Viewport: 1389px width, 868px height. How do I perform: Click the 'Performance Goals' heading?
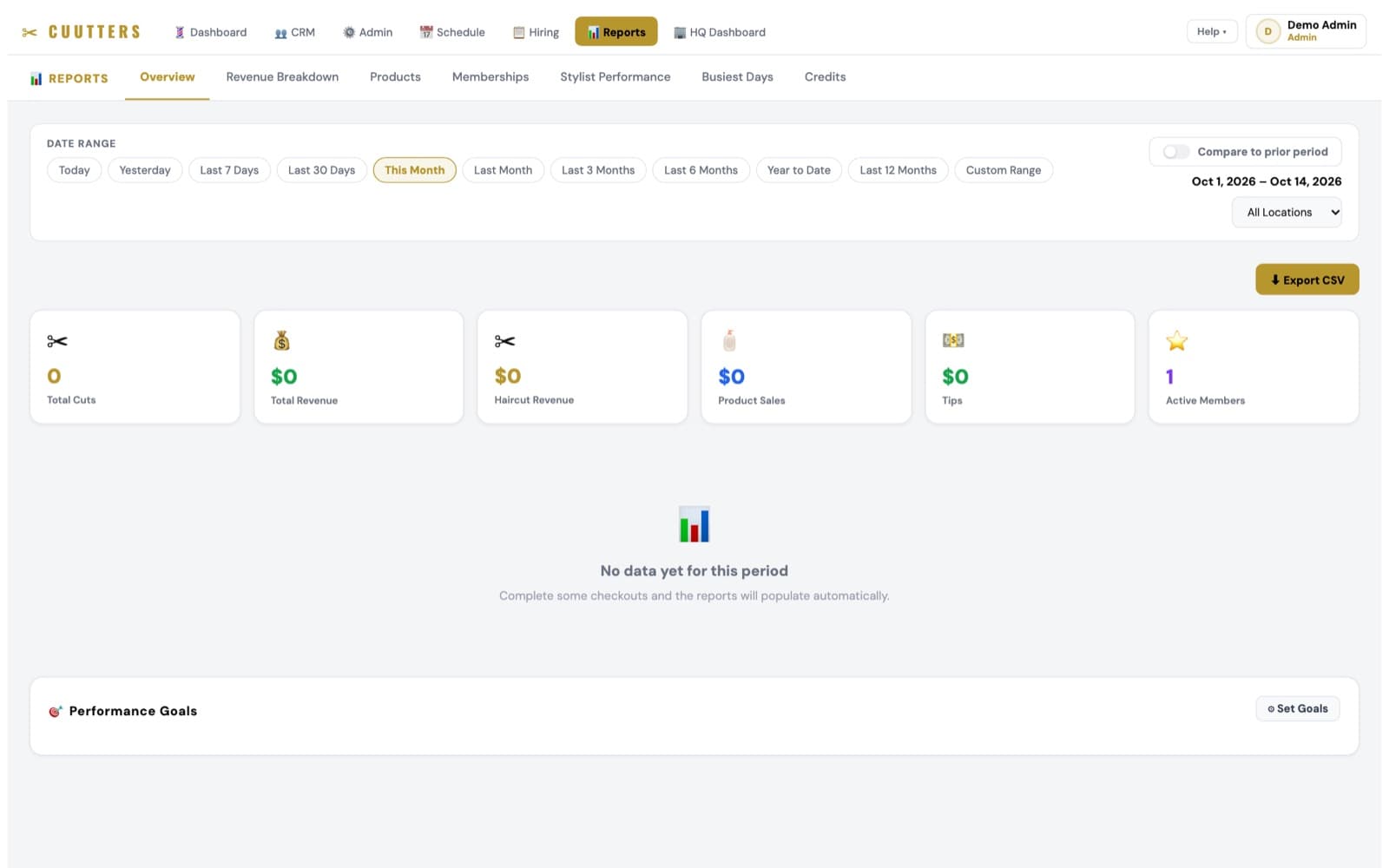[x=133, y=711]
